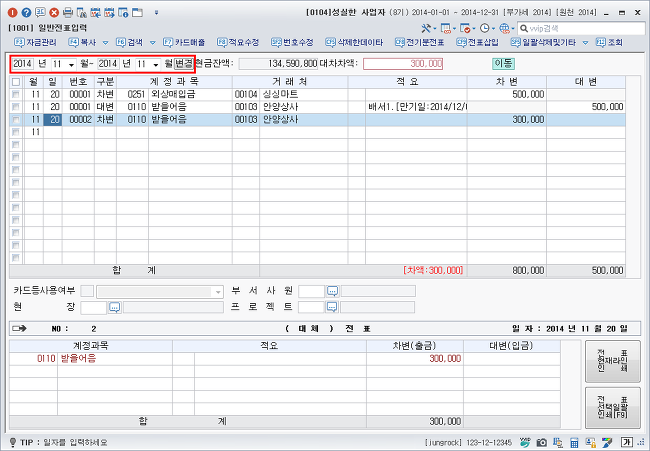Click the 전표 선택일괄 인쇄 (F9) button
The height and width of the screenshot is (451, 650).
[613, 407]
